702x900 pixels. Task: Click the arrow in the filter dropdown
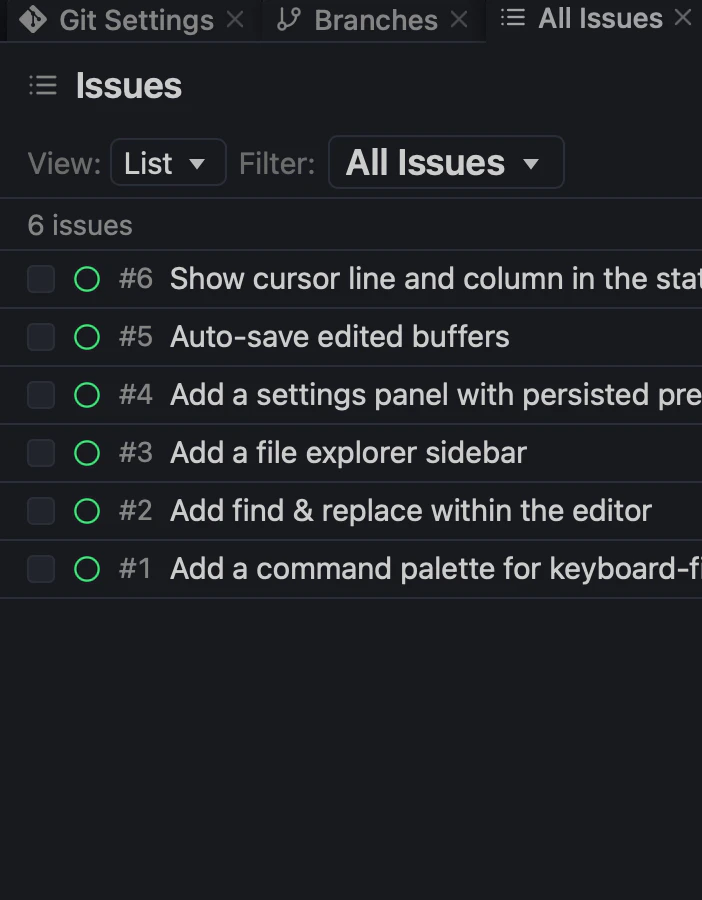[x=531, y=164]
